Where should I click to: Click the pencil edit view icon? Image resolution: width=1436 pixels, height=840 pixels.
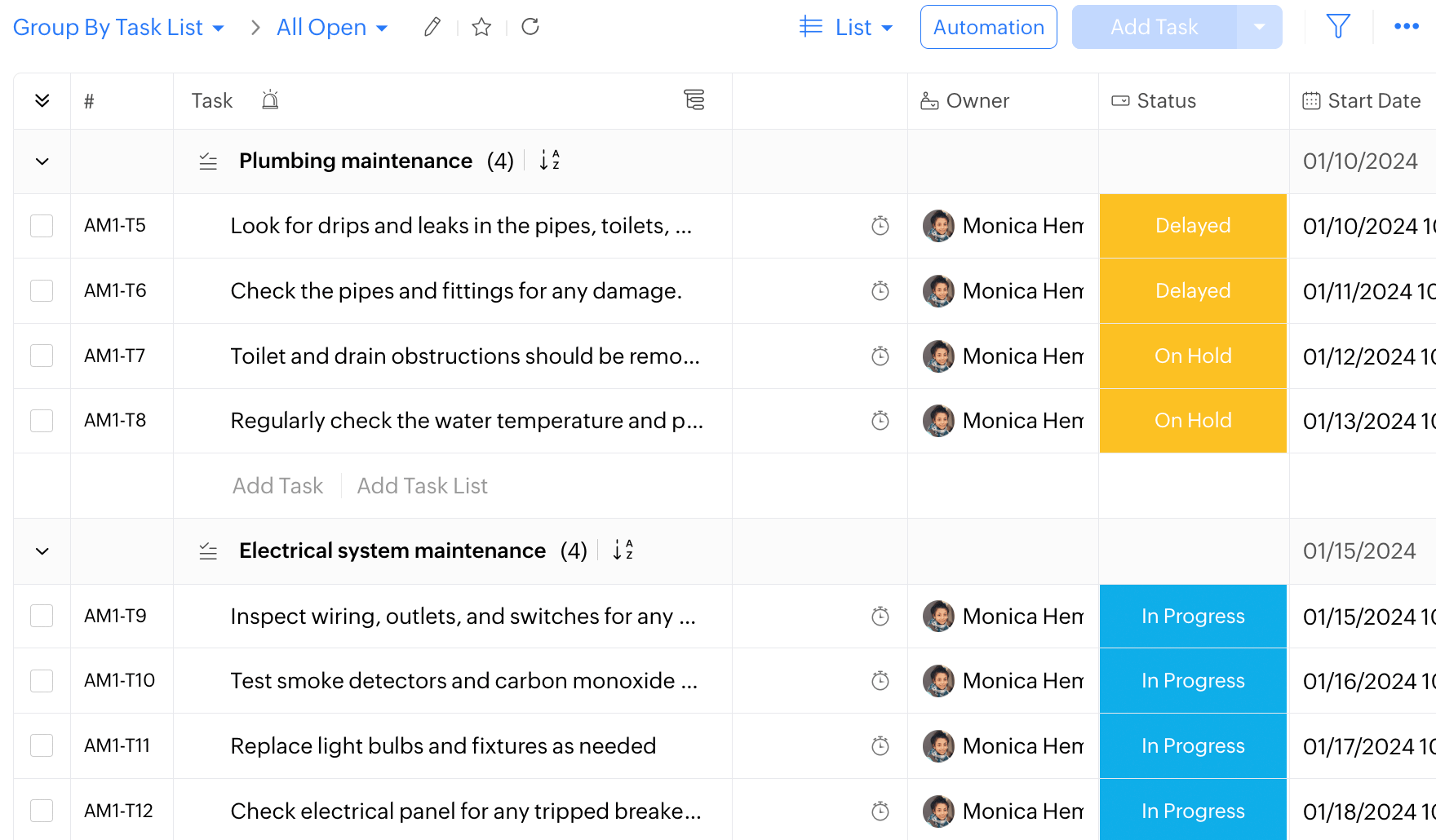point(432,27)
